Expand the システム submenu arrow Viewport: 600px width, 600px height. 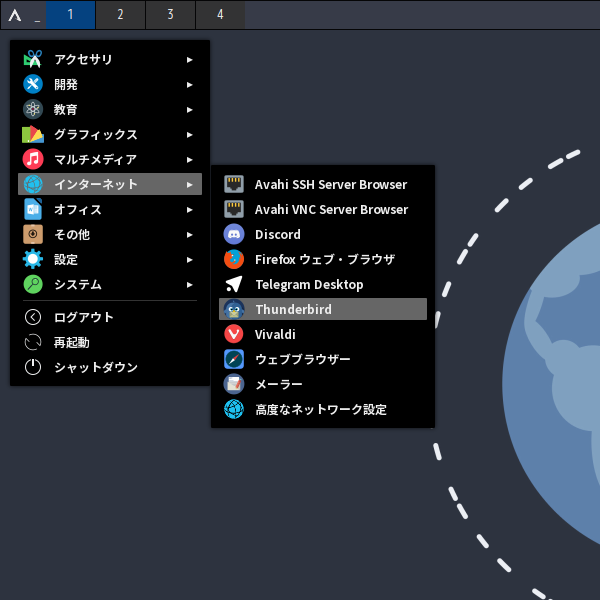[190, 285]
